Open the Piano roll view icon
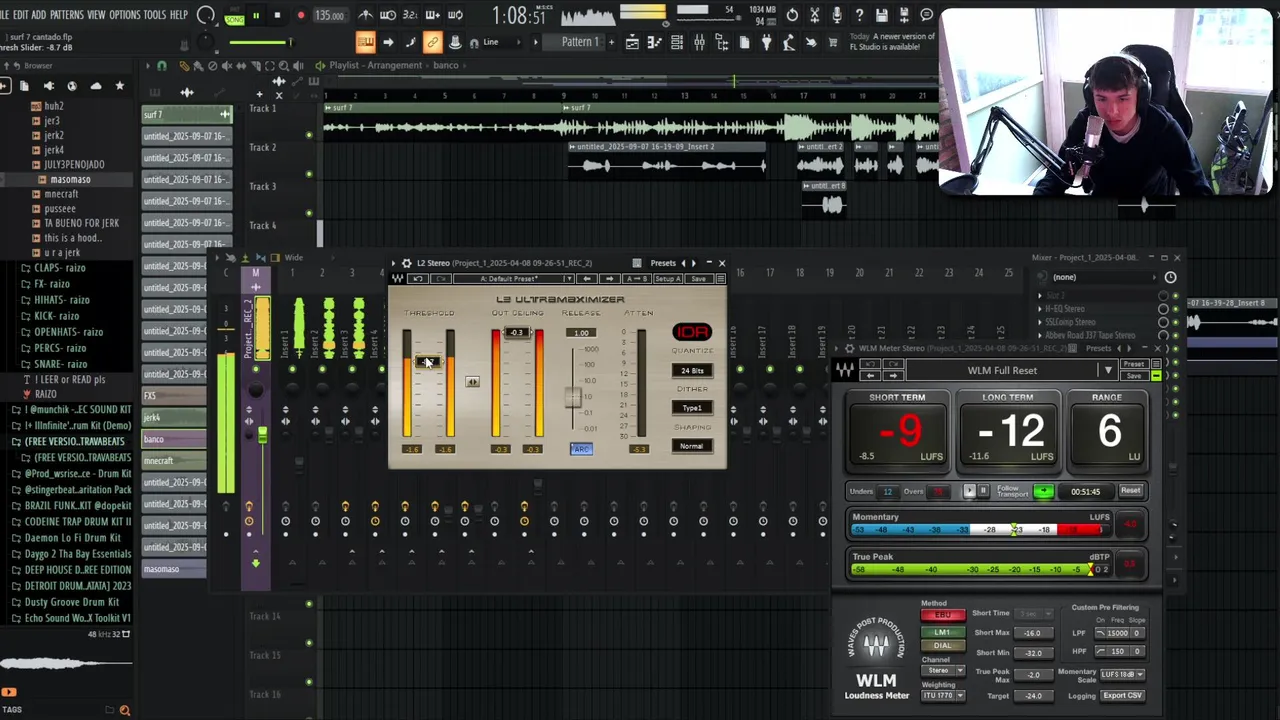Image resolution: width=1280 pixels, height=720 pixels. tap(654, 42)
